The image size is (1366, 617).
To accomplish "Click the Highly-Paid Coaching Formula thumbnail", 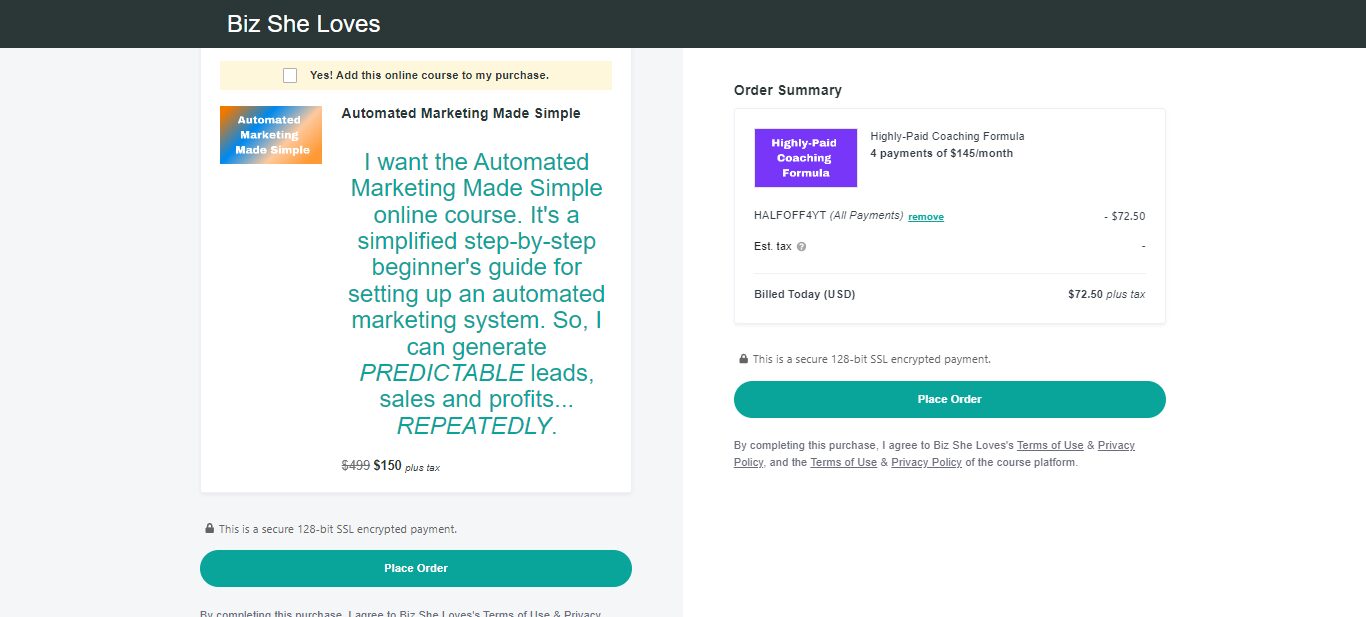I will [x=806, y=158].
